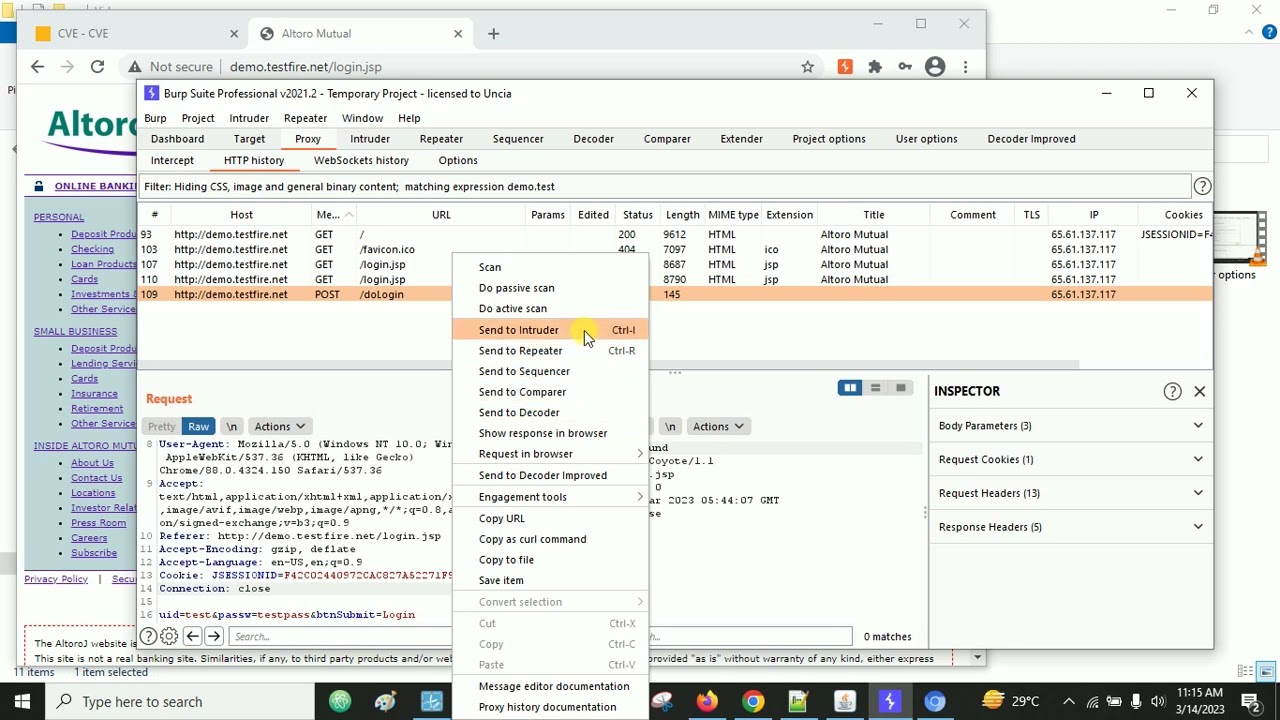Open the filter help question-mark icon
The width and height of the screenshot is (1280, 720).
point(1202,186)
